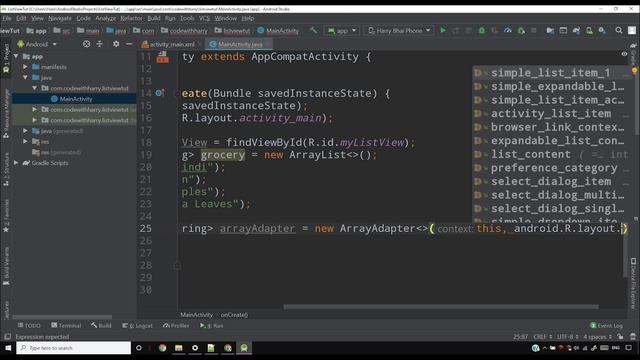Open the Gradle side tool window tab
The width and height of the screenshot is (640, 360).
click(633, 53)
